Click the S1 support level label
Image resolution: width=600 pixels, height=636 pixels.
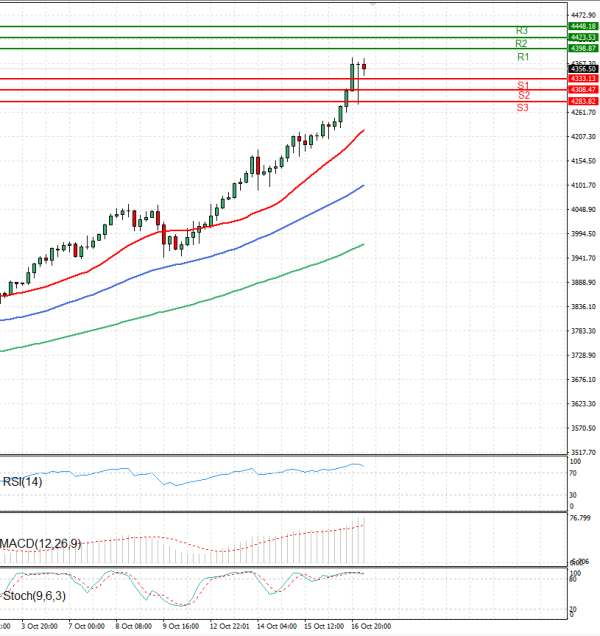pyautogui.click(x=523, y=85)
